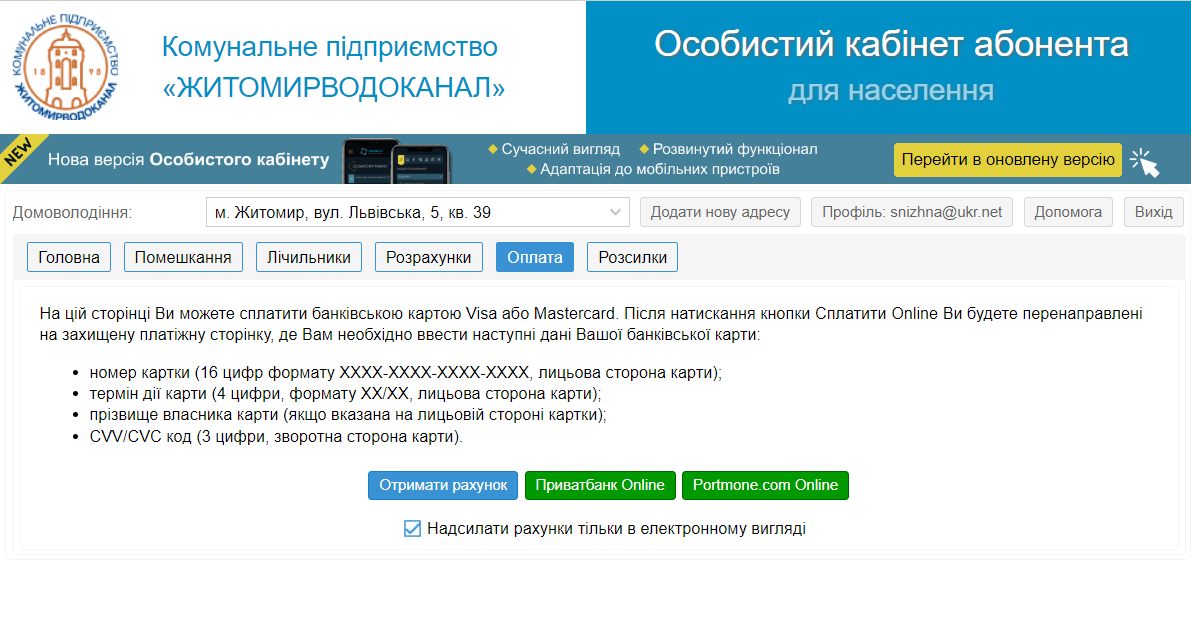Switch to the Помешкання tab

tap(183, 257)
